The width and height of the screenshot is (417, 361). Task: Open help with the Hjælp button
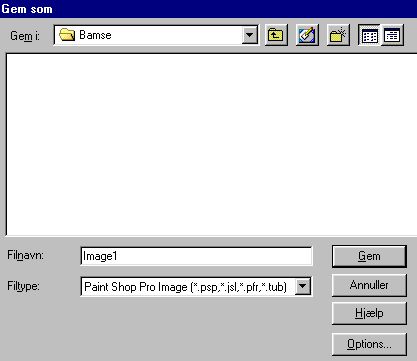(369, 313)
